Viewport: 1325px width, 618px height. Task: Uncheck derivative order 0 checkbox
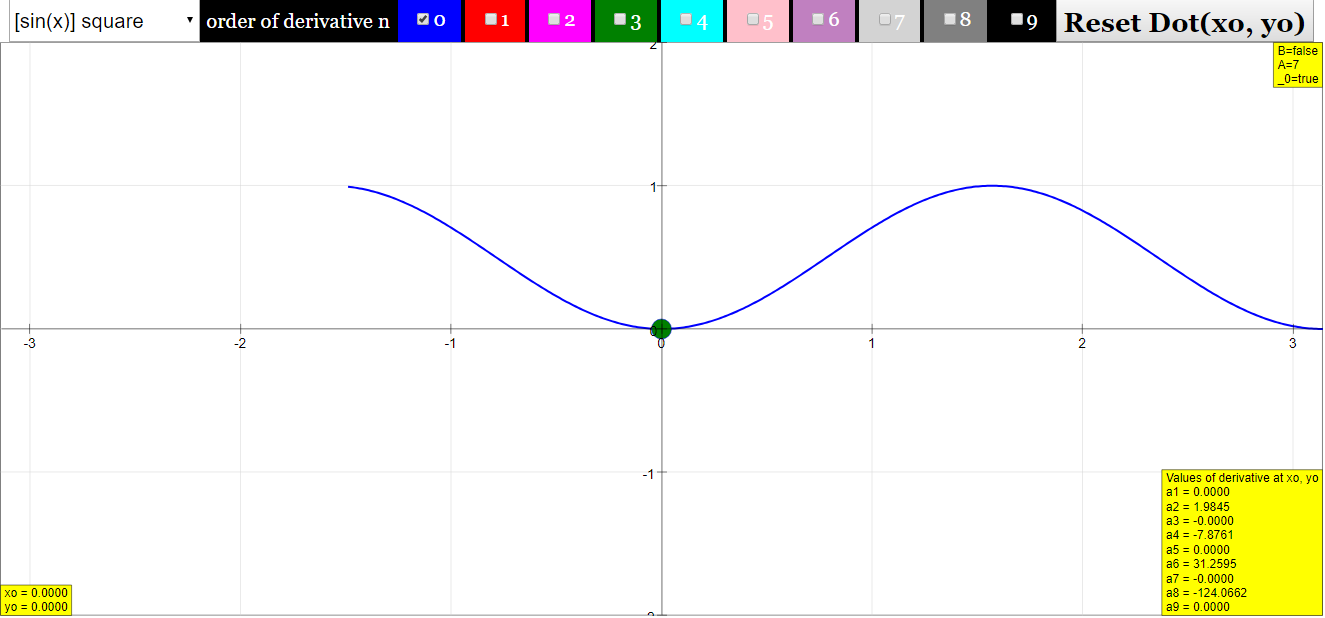(x=424, y=20)
